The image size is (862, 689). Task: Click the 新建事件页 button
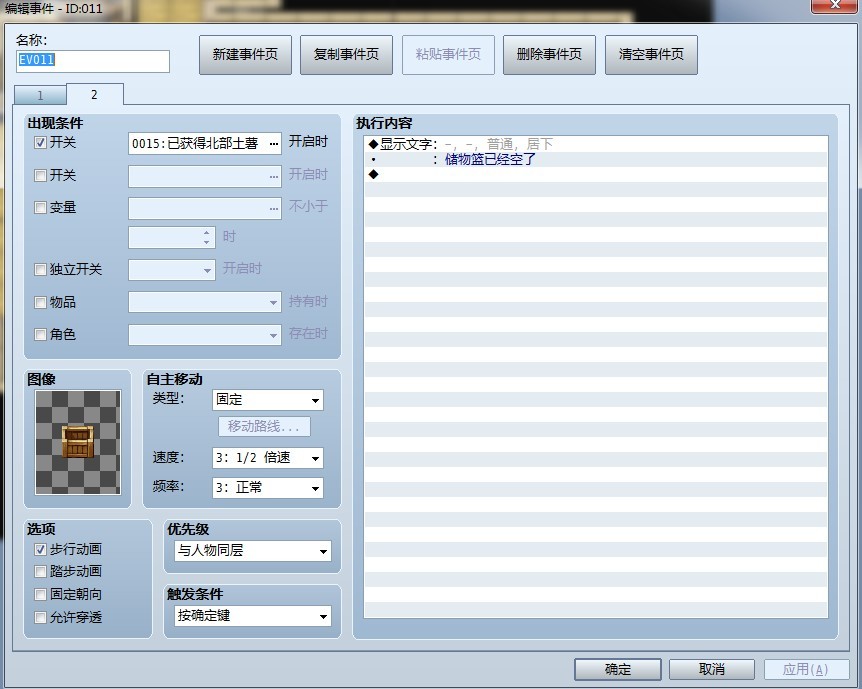click(245, 54)
